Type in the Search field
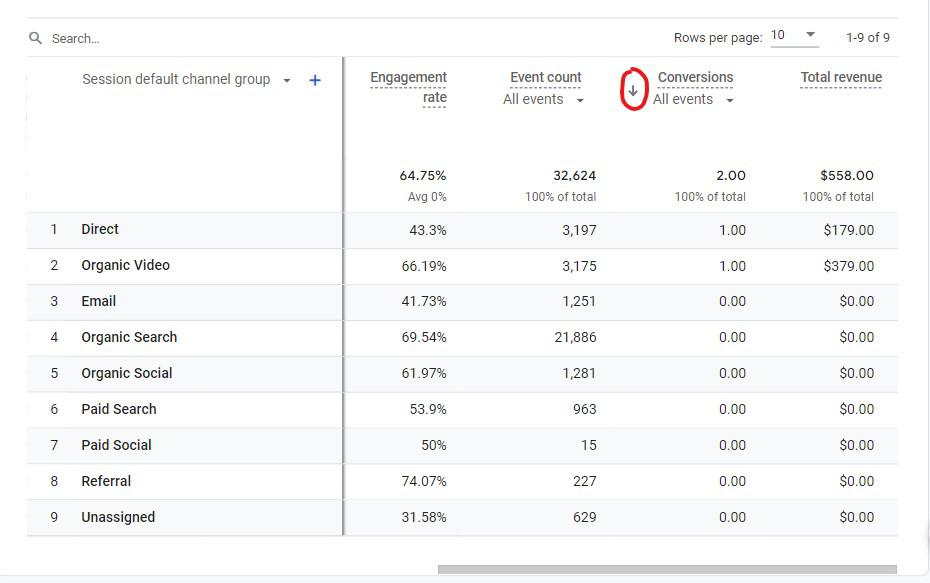 click(200, 38)
